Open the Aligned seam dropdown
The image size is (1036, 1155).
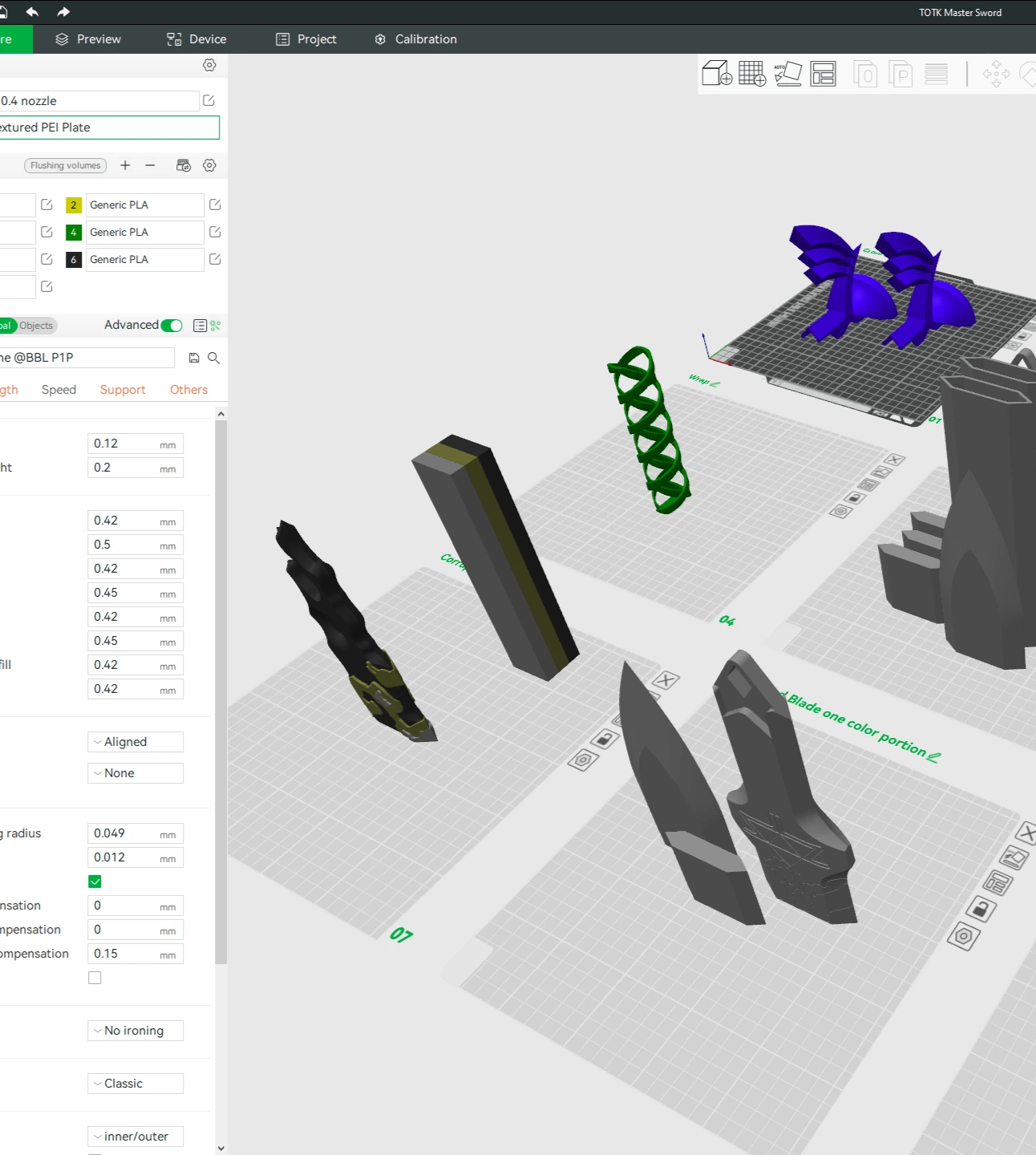(136, 742)
